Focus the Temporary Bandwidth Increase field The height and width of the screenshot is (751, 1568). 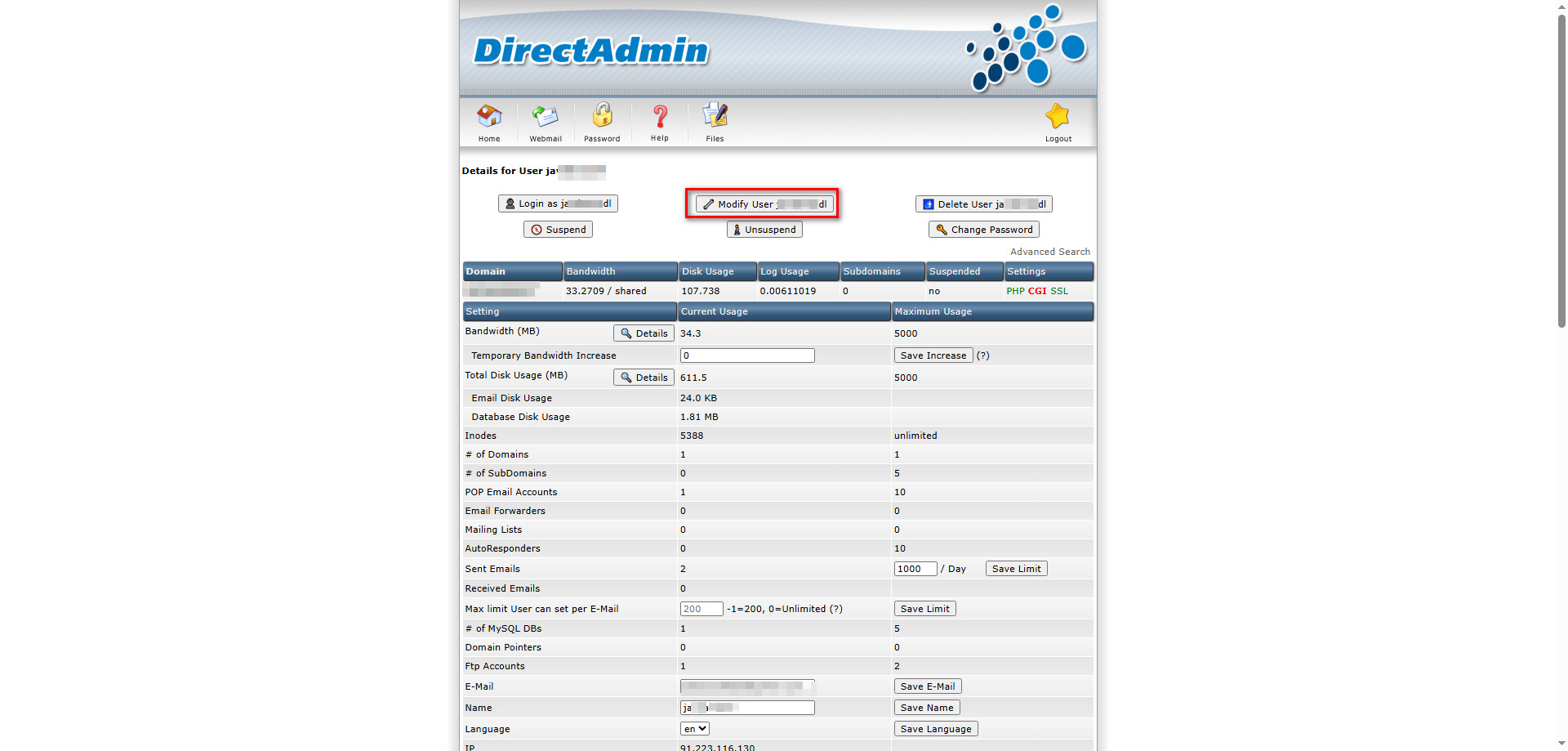tap(746, 355)
